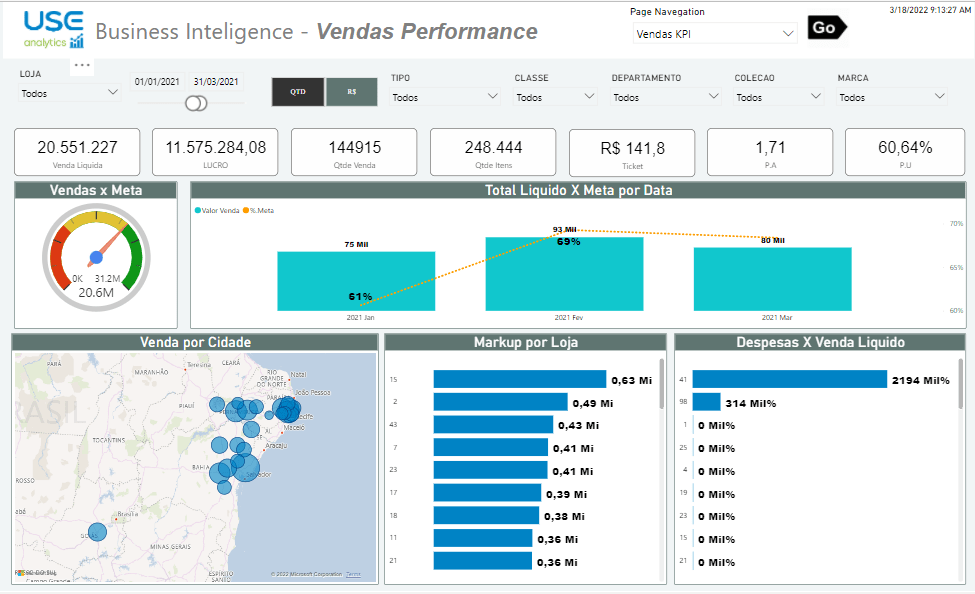Toggle the QTD view button

pos(298,91)
